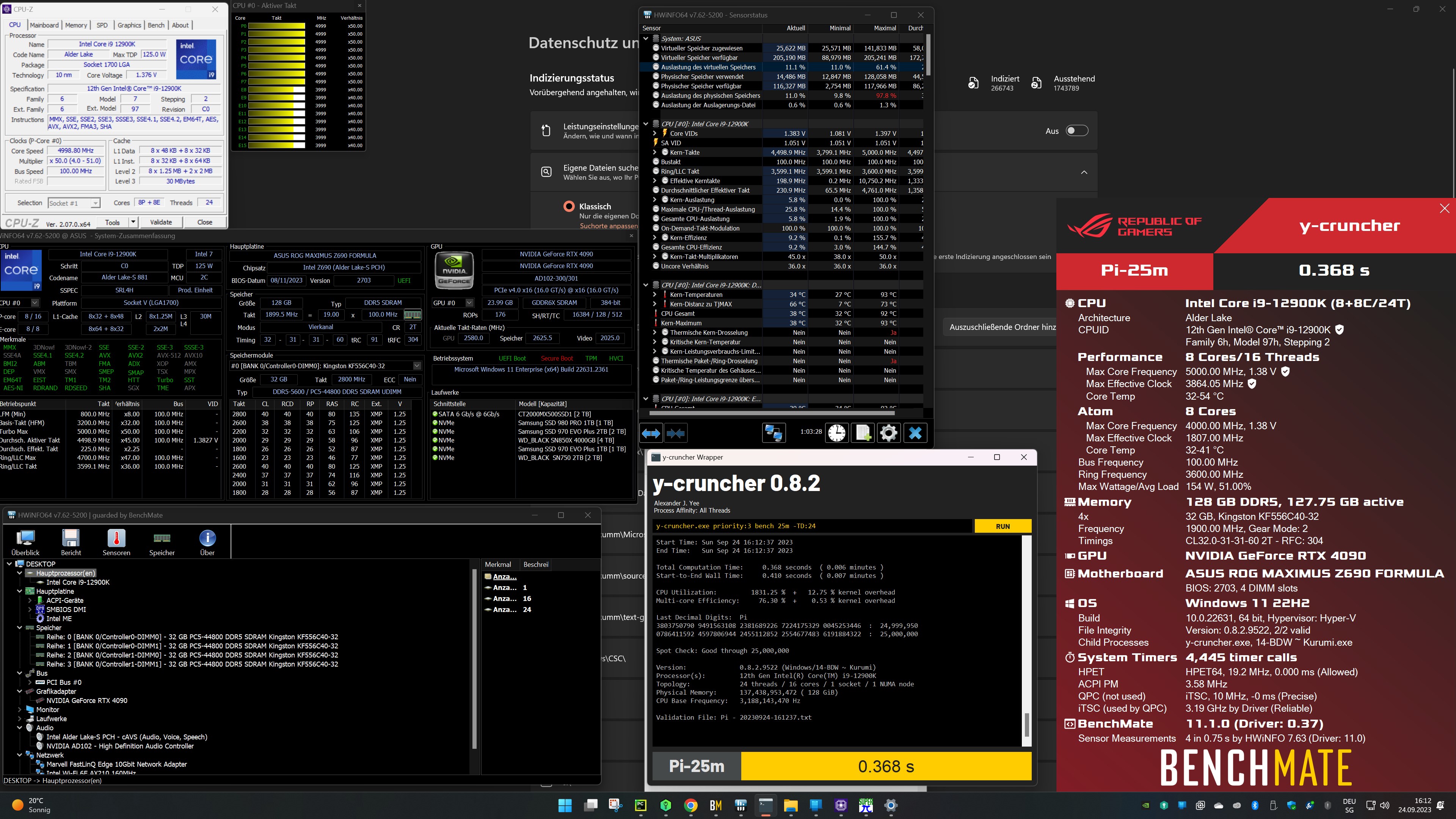Click the Windows Start button on the taskbar

pos(565,805)
